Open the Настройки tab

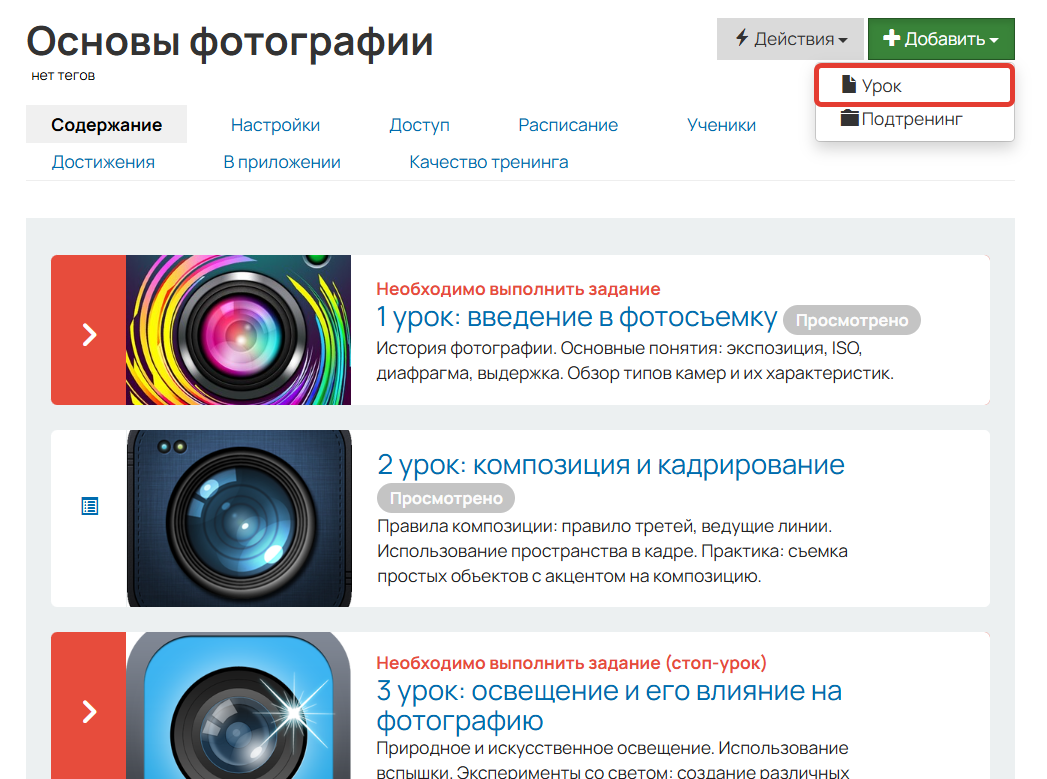[275, 125]
